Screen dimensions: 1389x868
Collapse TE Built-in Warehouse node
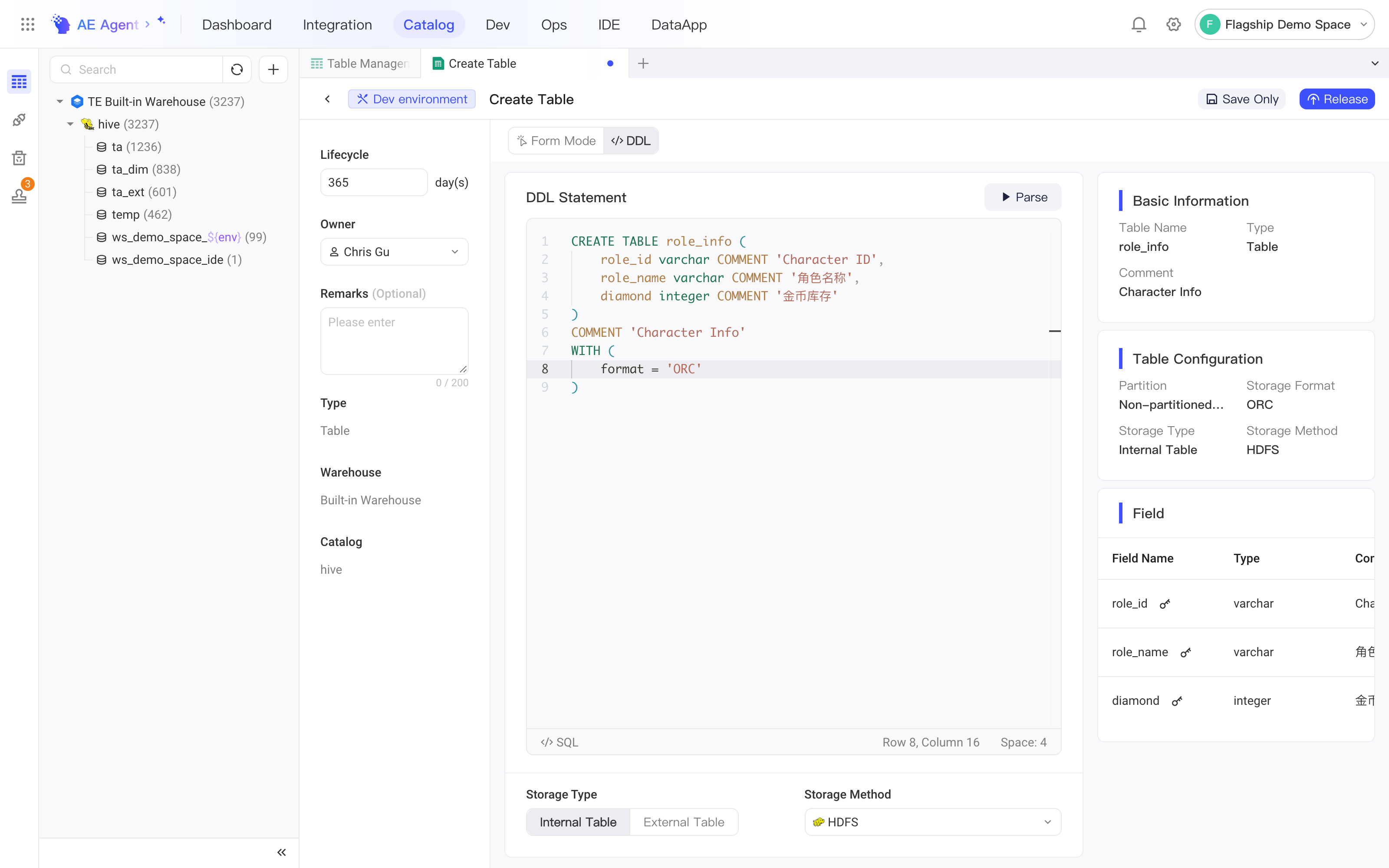(60, 102)
